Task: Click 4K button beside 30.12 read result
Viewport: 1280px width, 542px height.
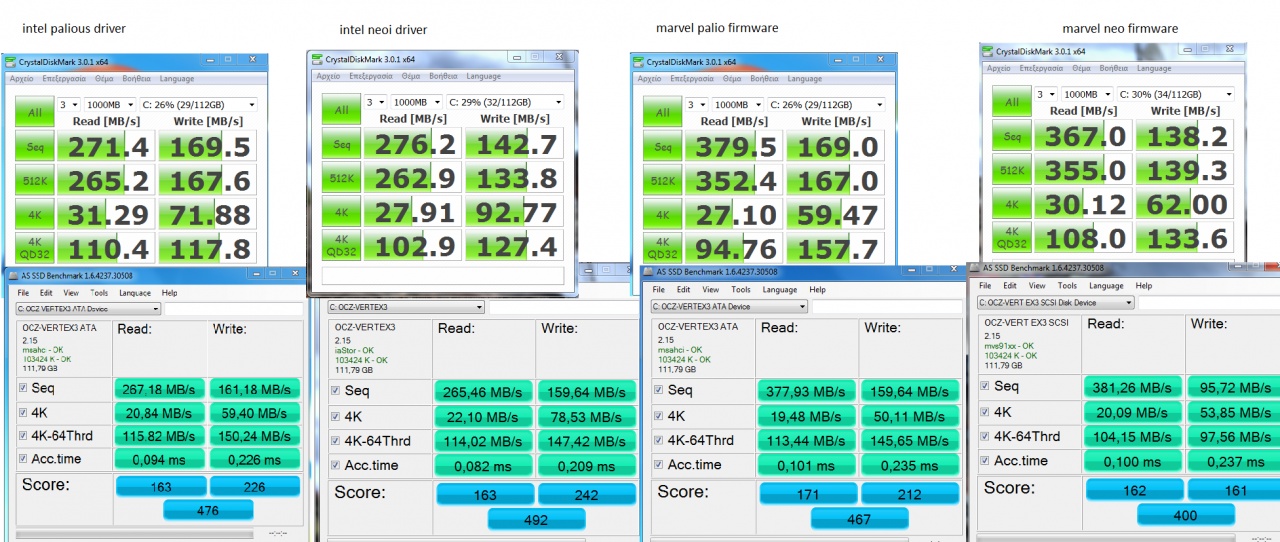Action: point(1012,203)
